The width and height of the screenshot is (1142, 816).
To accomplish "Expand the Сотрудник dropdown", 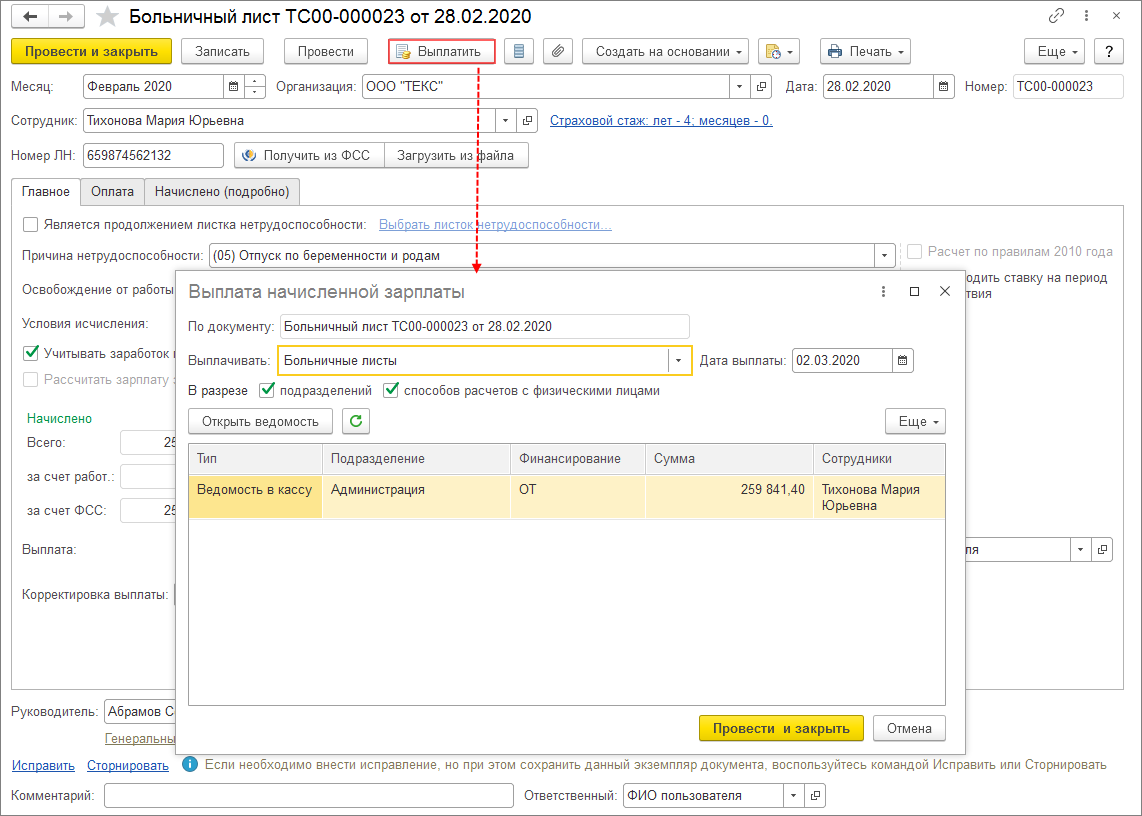I will [x=505, y=120].
